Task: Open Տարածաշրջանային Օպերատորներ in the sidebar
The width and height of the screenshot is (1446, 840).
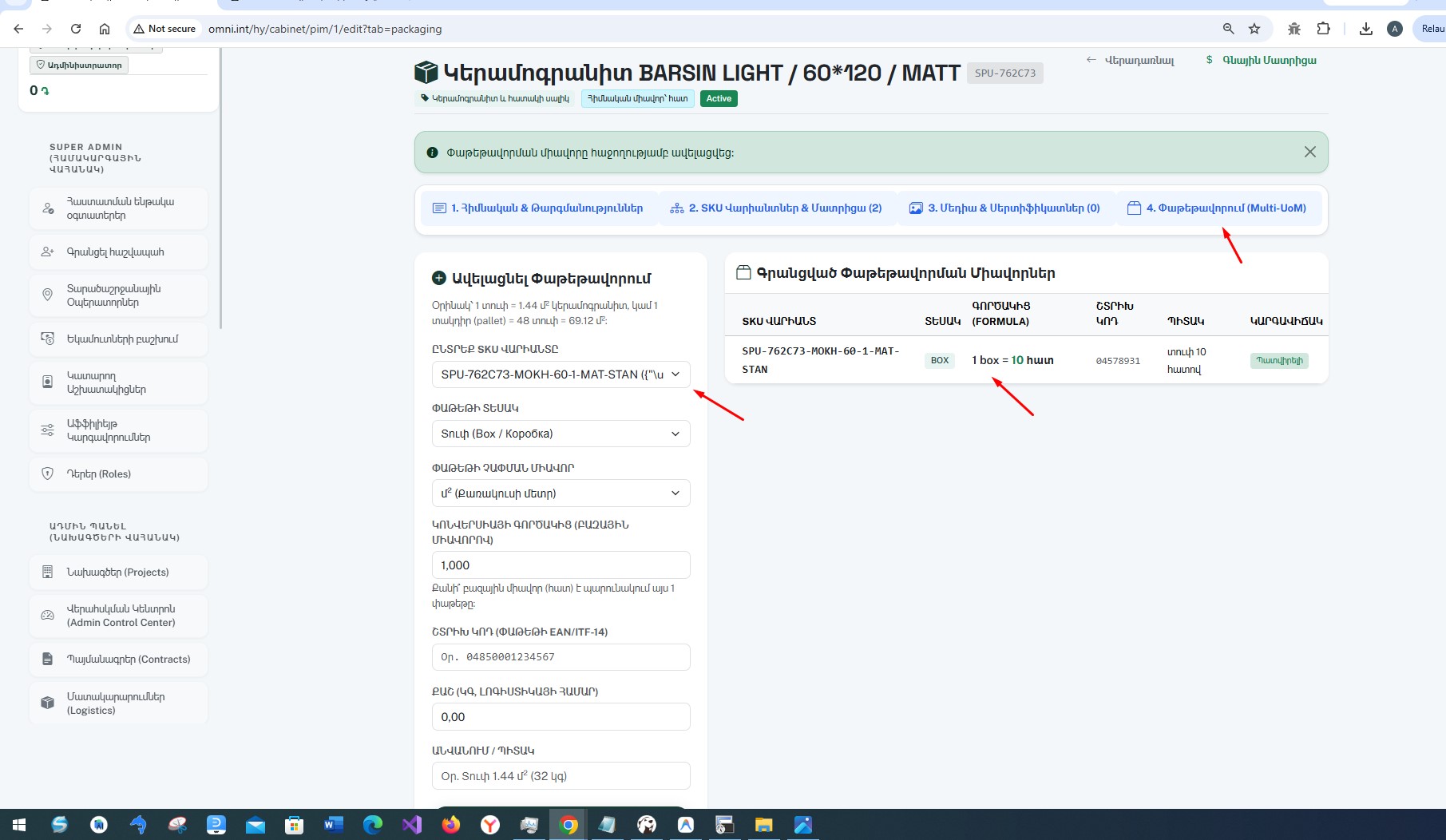Action: (119, 295)
